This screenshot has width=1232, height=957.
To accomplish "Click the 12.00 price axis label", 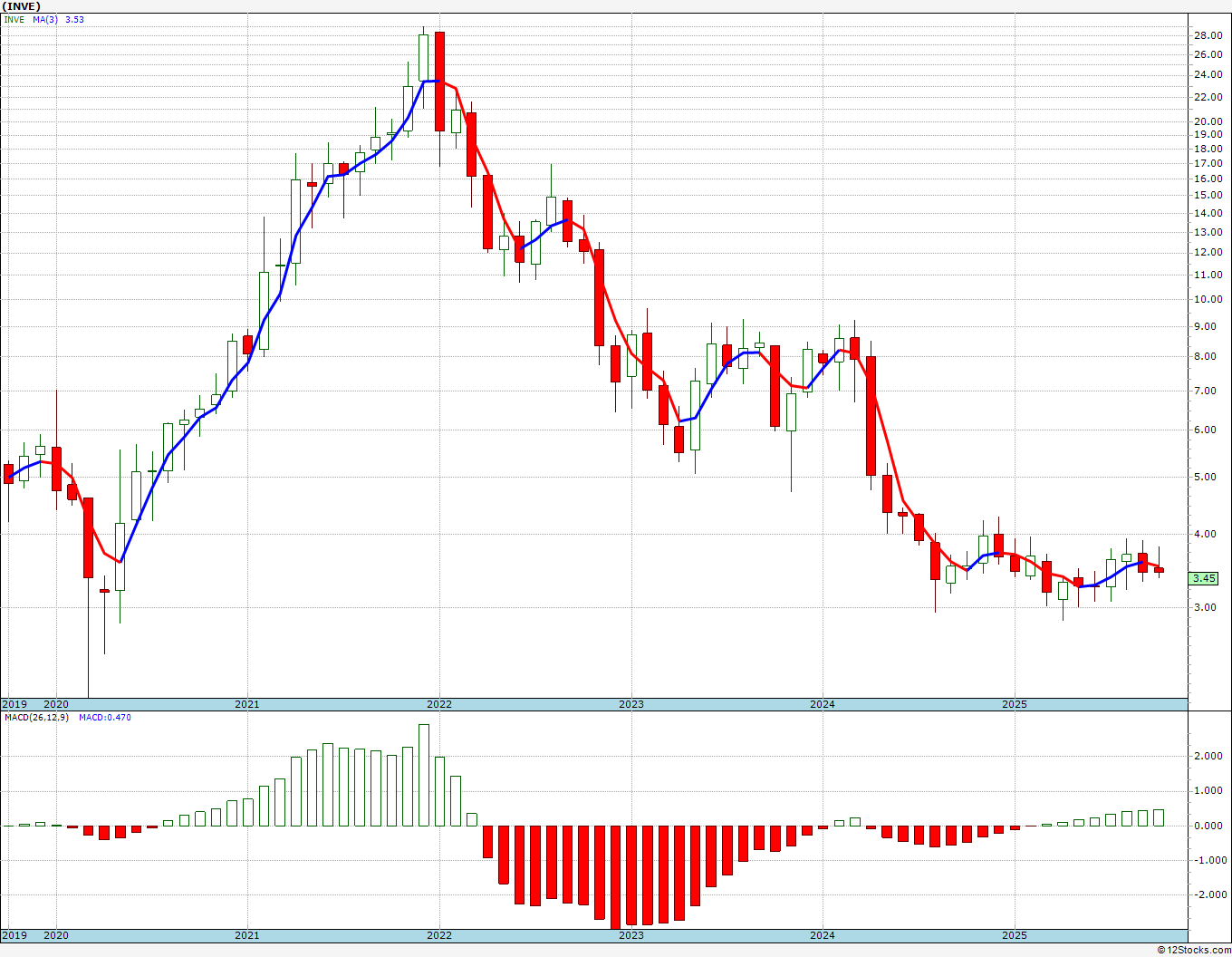I will pyautogui.click(x=1208, y=252).
